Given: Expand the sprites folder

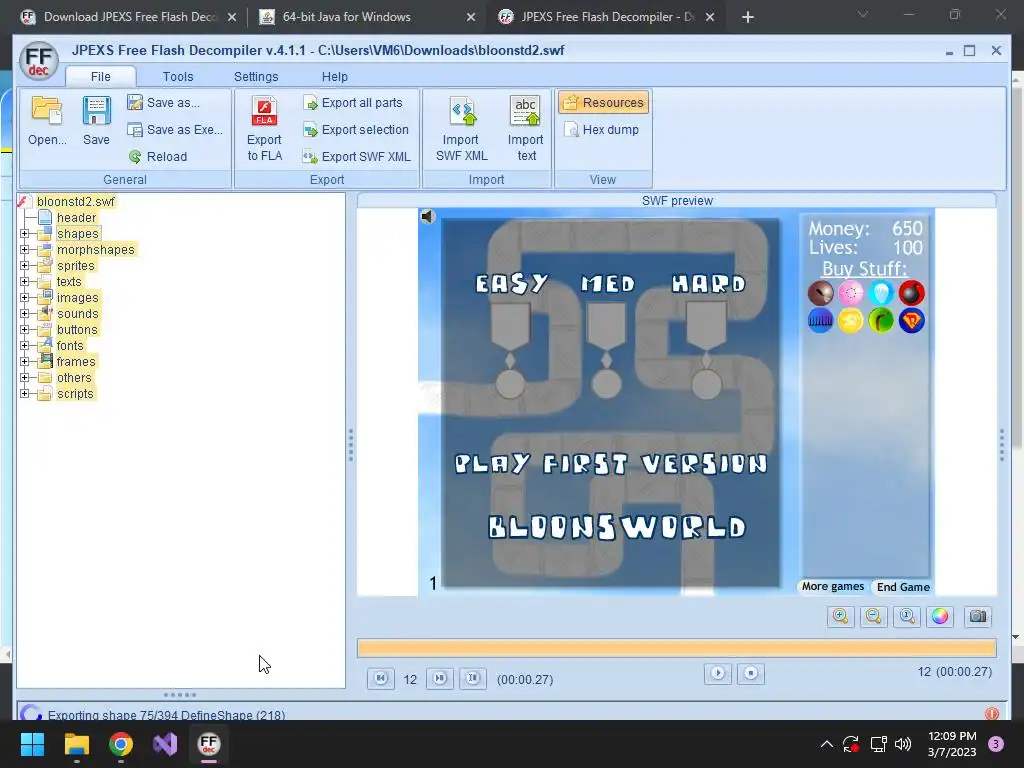Looking at the screenshot, I should point(24,266).
